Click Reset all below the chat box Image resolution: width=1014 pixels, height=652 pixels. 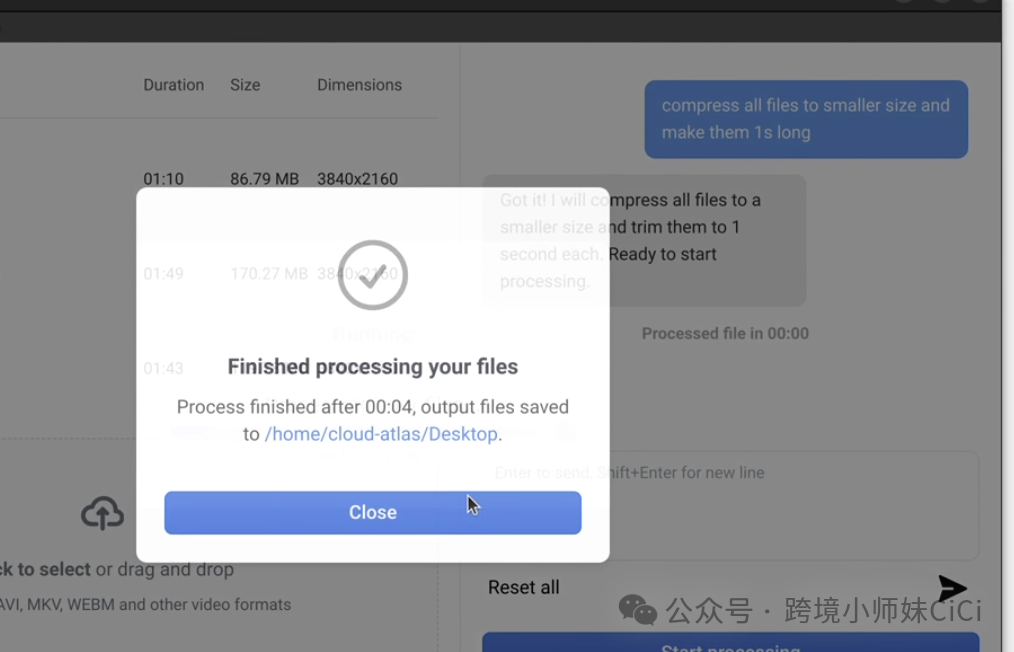pyautogui.click(x=523, y=587)
